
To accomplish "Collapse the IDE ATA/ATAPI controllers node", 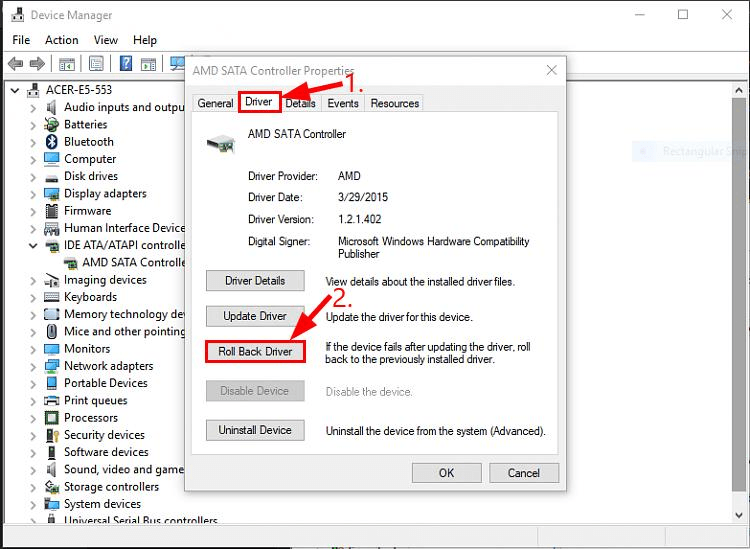I will (x=33, y=246).
